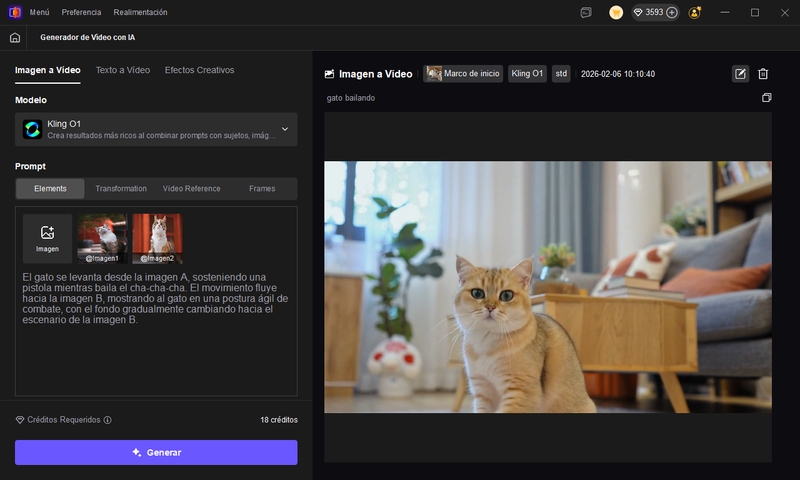
Task: Open the Preferencia menu
Action: pos(81,12)
